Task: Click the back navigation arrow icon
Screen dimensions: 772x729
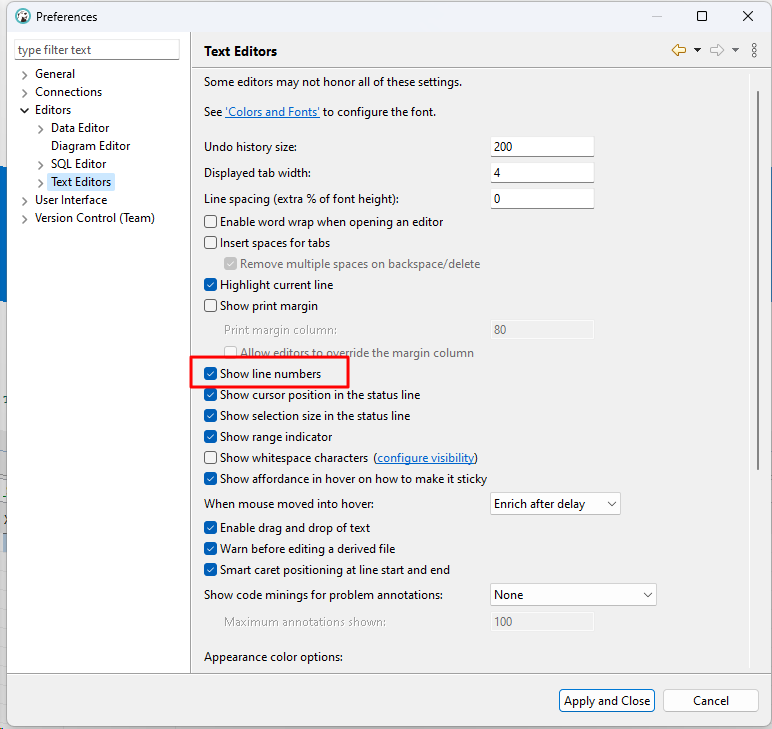Action: tap(678, 50)
